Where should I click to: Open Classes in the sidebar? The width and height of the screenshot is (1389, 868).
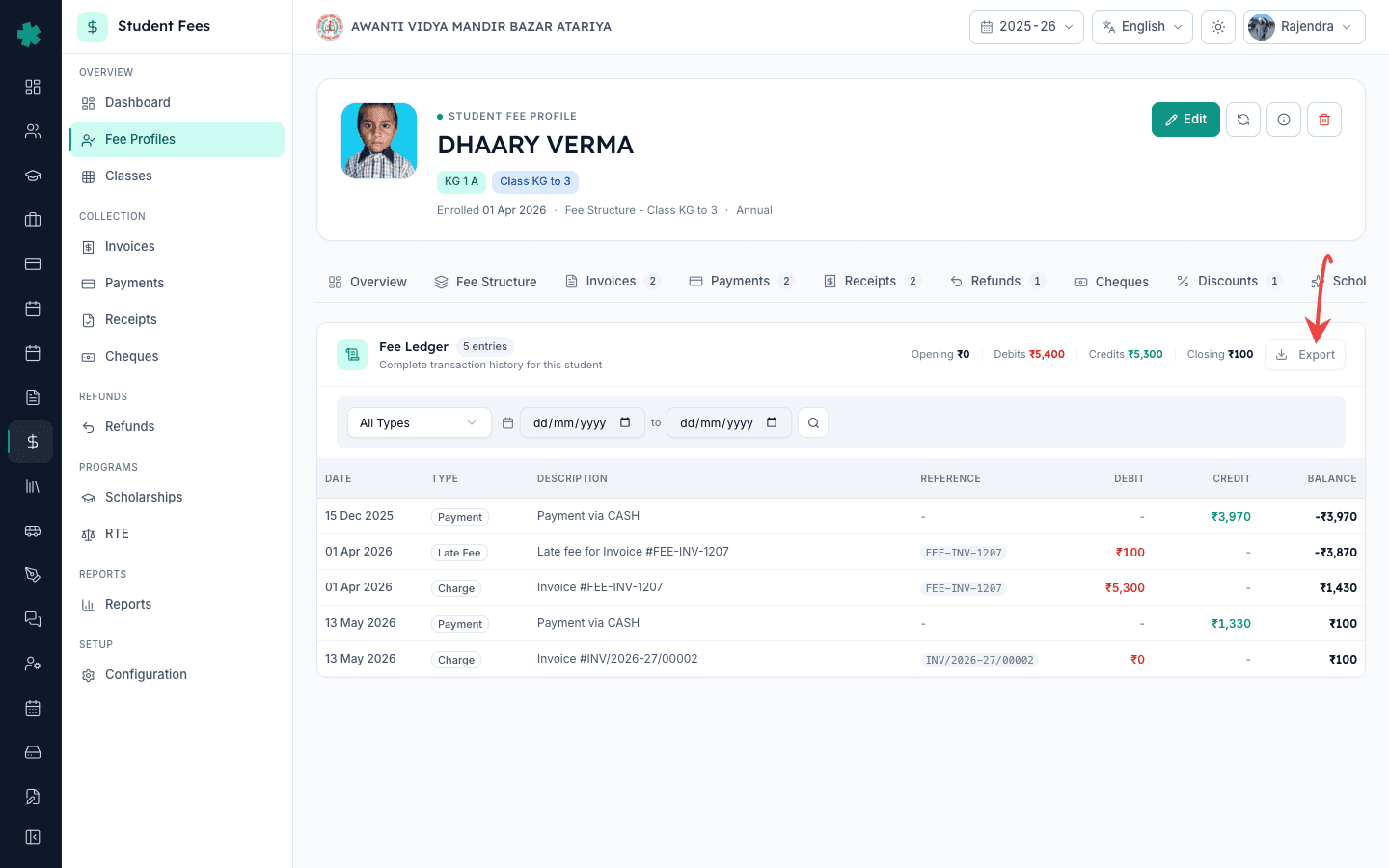coord(177,176)
